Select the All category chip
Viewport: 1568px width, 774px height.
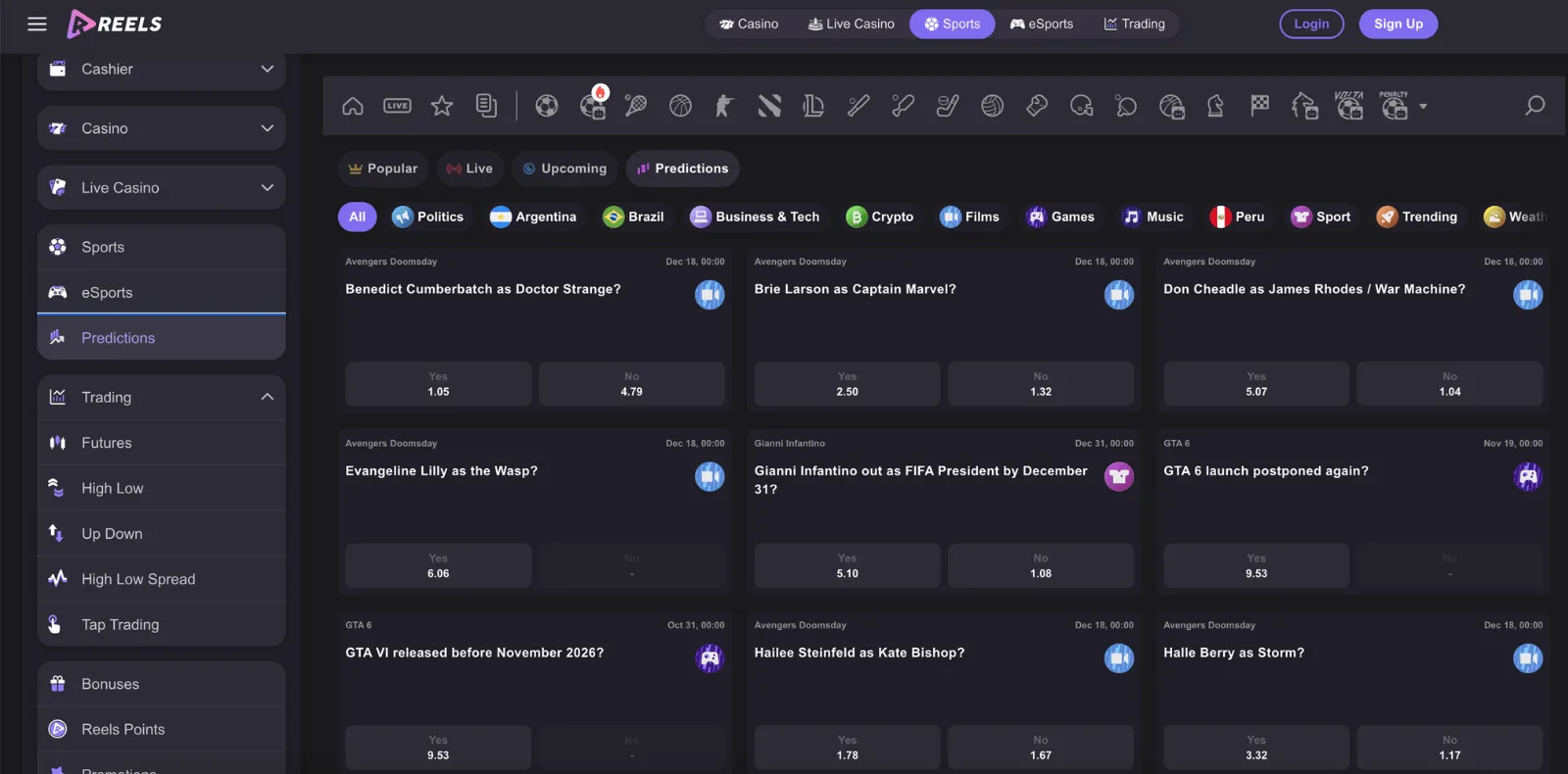pyautogui.click(x=358, y=217)
